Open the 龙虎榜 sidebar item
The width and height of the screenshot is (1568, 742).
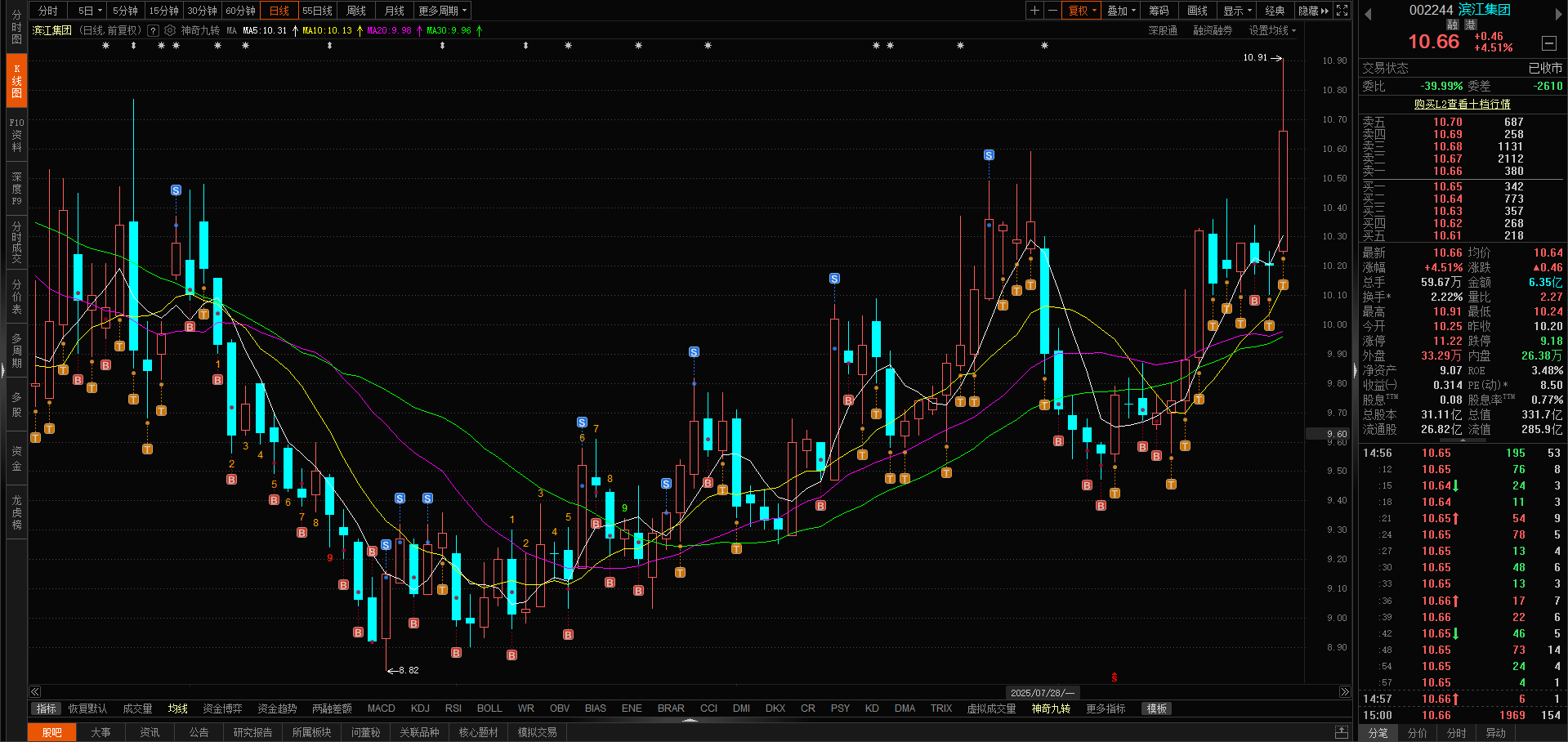click(17, 512)
